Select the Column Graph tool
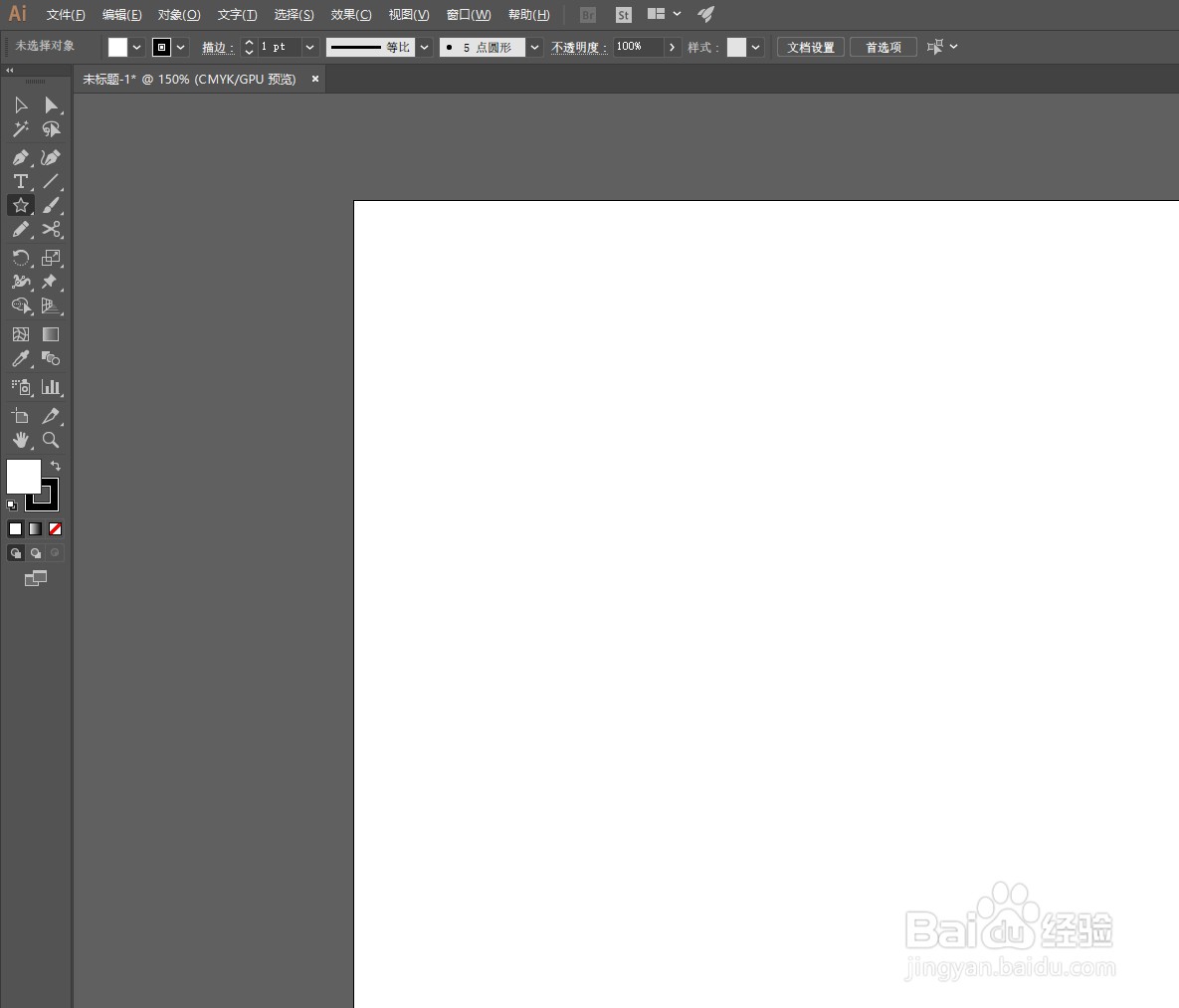The height and width of the screenshot is (1008, 1179). [51, 387]
